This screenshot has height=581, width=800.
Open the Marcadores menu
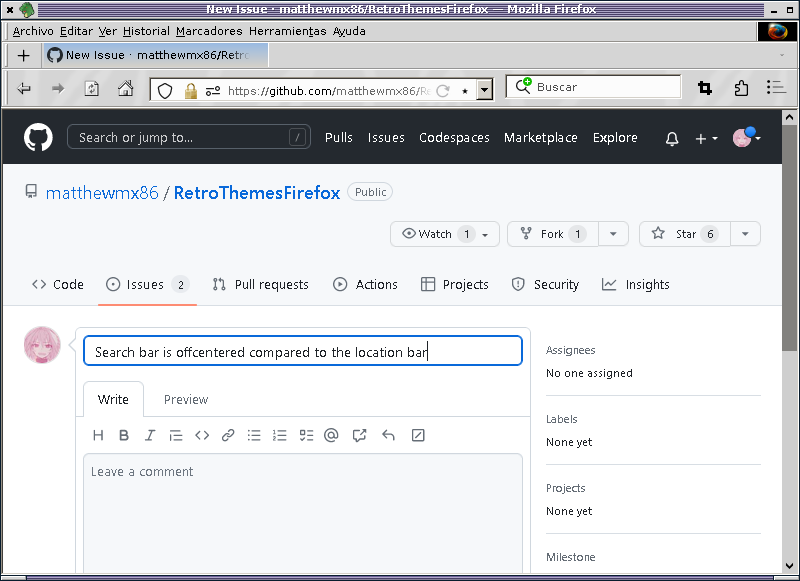(x=209, y=31)
